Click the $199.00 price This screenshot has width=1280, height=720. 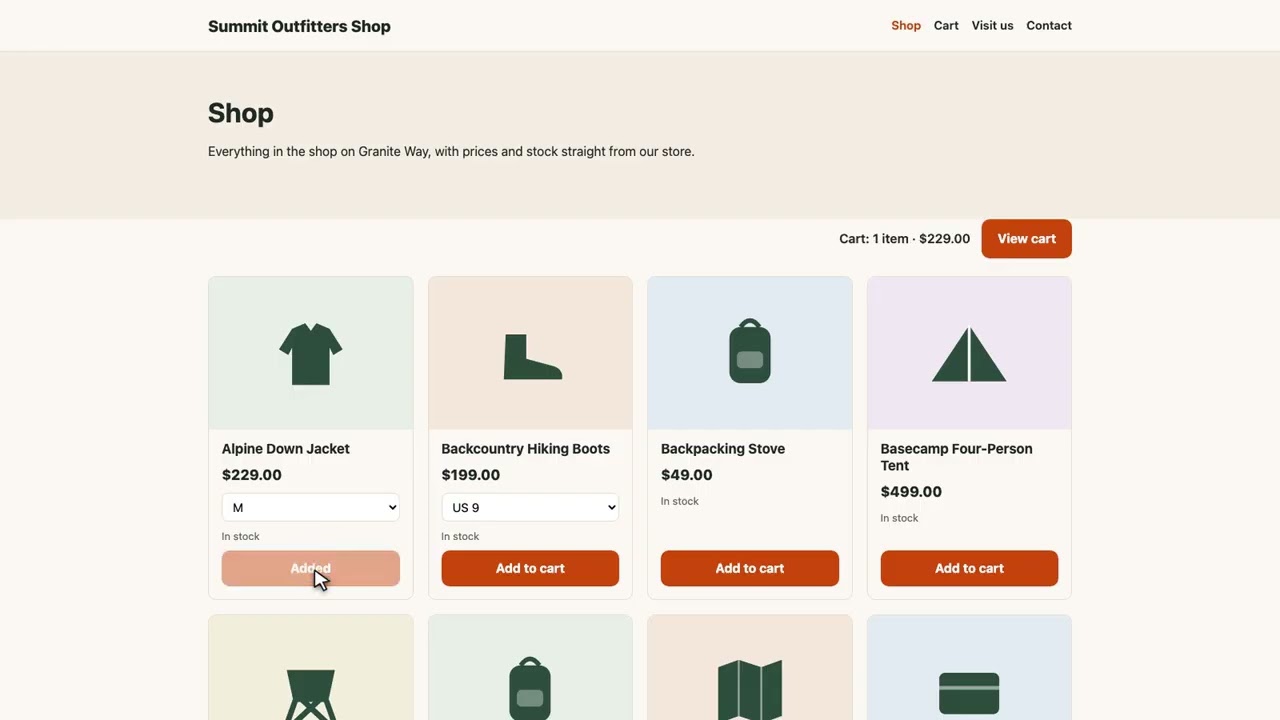coord(471,475)
